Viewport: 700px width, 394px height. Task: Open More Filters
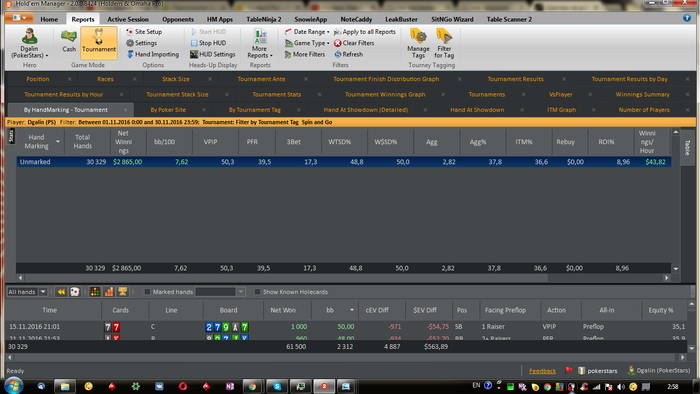click(x=305, y=54)
